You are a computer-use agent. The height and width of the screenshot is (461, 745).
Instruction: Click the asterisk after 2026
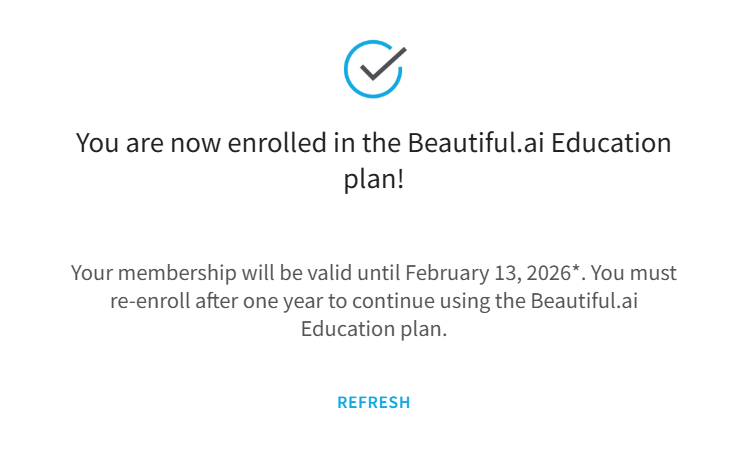[x=575, y=269]
